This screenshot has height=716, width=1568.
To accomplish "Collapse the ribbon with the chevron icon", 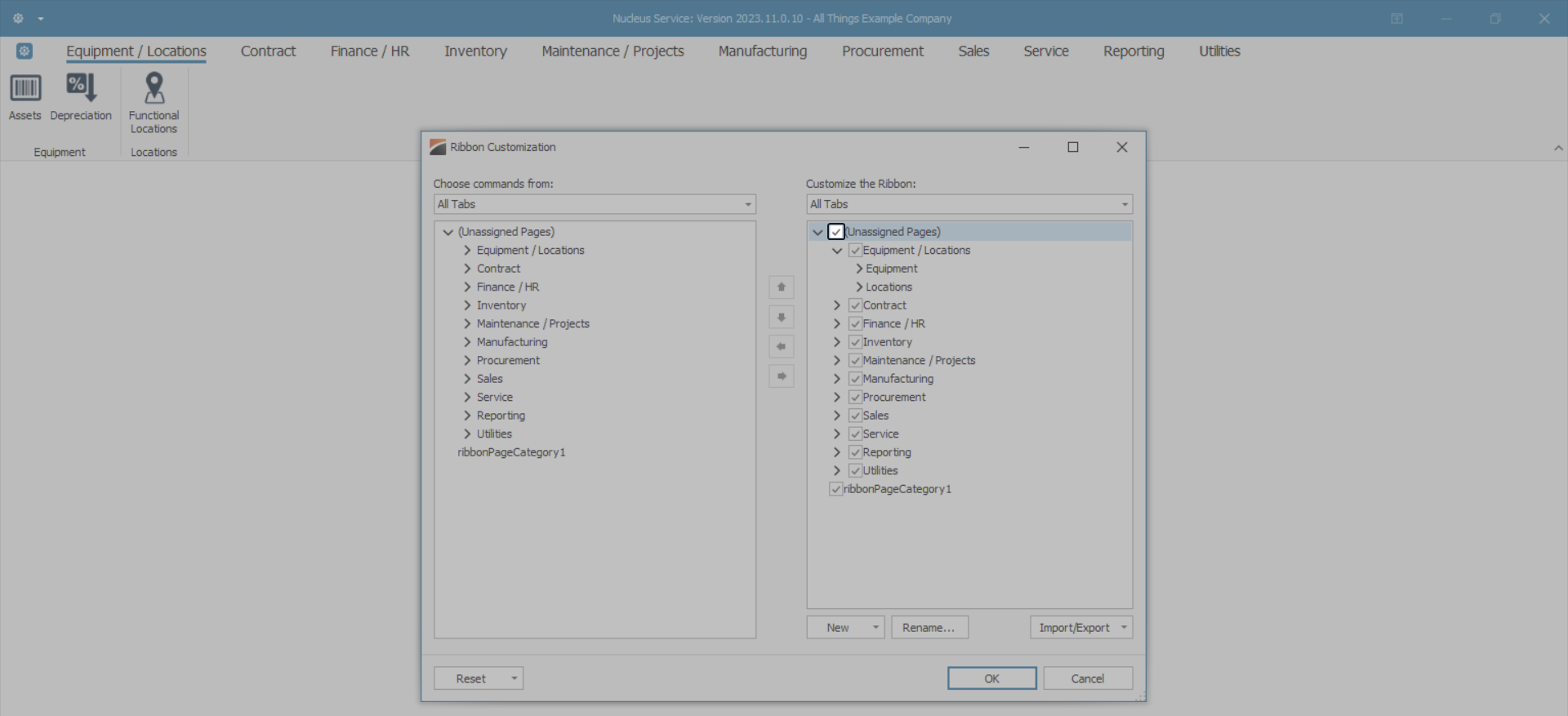I will point(1558,149).
